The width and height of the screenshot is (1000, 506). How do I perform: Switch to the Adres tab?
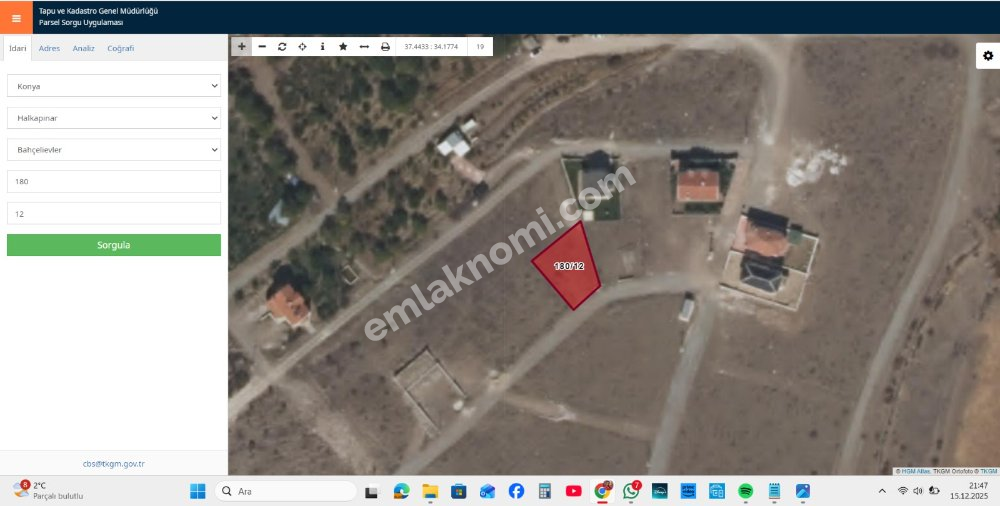pos(49,48)
